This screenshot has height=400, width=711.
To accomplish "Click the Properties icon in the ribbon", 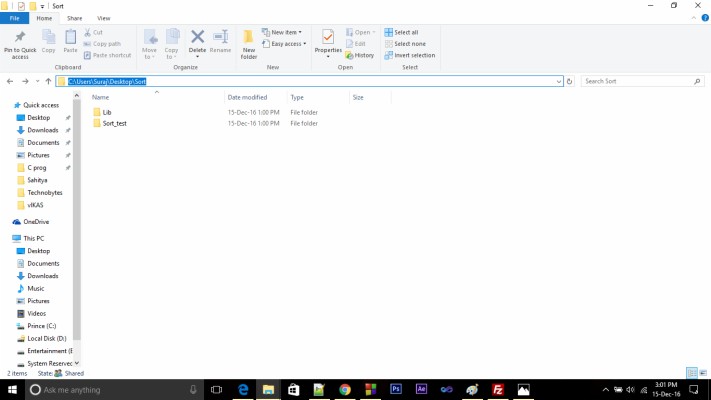I will (328, 38).
